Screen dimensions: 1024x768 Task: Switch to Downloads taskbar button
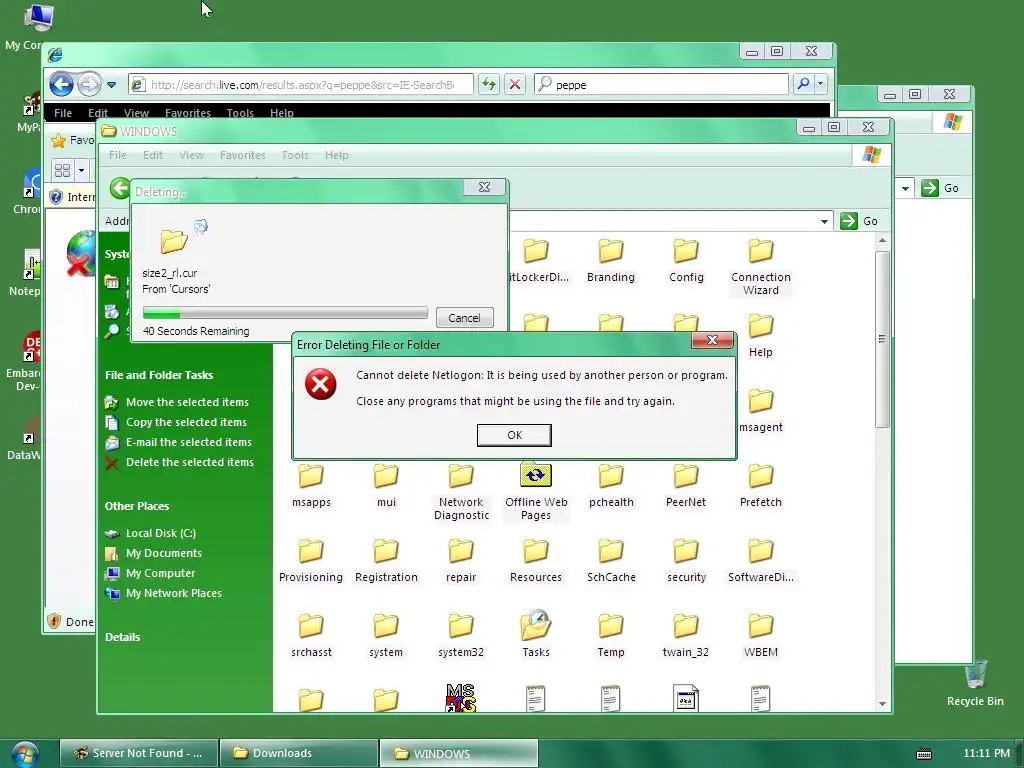(x=298, y=753)
